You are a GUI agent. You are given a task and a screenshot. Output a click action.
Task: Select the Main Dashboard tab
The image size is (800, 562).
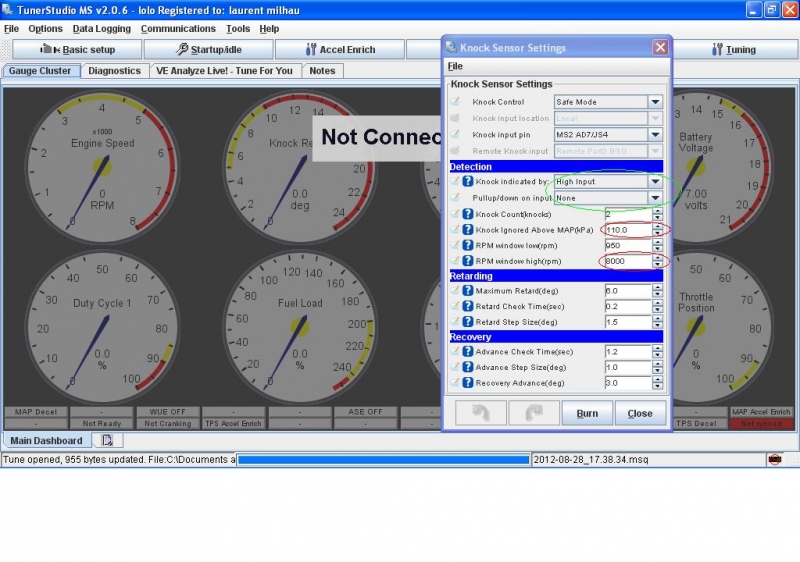coord(46,440)
